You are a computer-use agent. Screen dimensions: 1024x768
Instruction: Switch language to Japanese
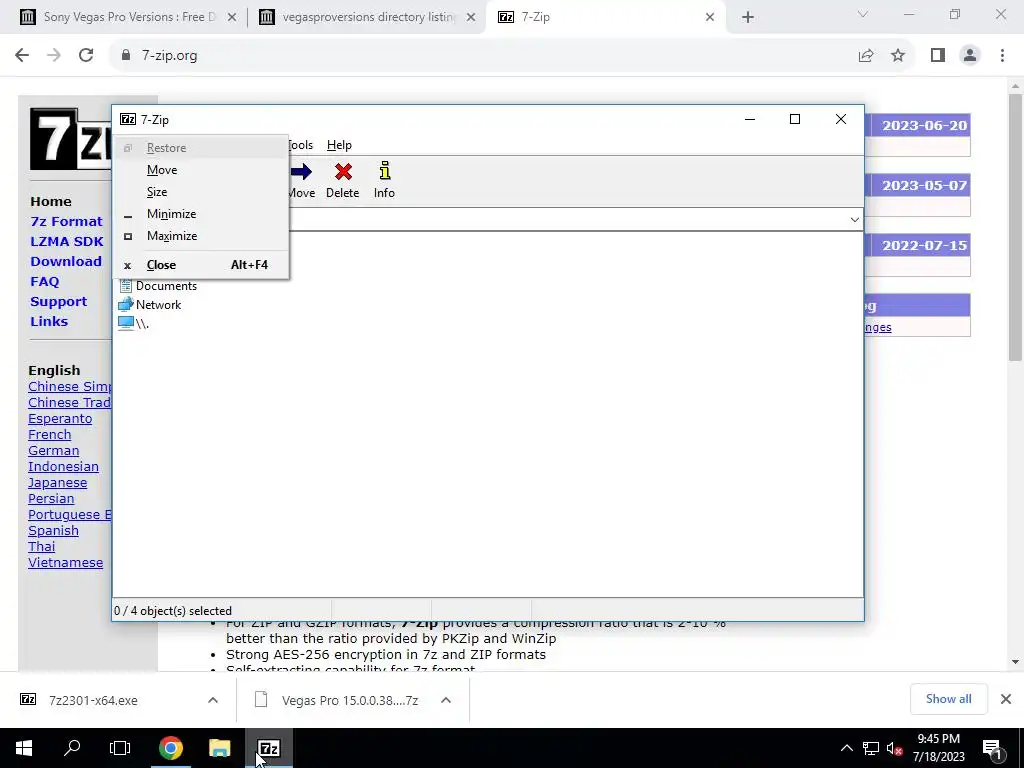[x=57, y=483]
